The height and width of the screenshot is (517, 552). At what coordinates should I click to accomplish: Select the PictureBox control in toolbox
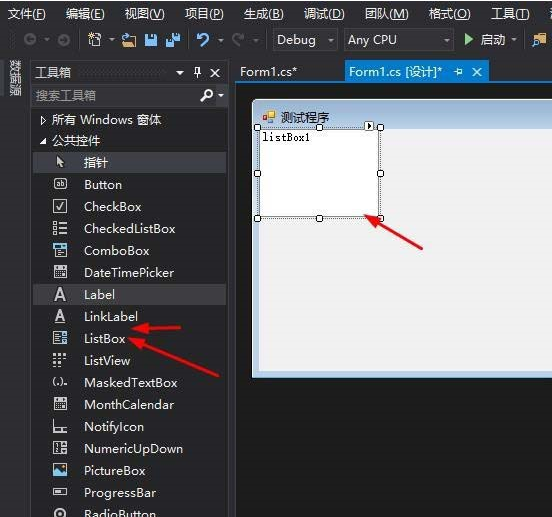(x=130, y=471)
